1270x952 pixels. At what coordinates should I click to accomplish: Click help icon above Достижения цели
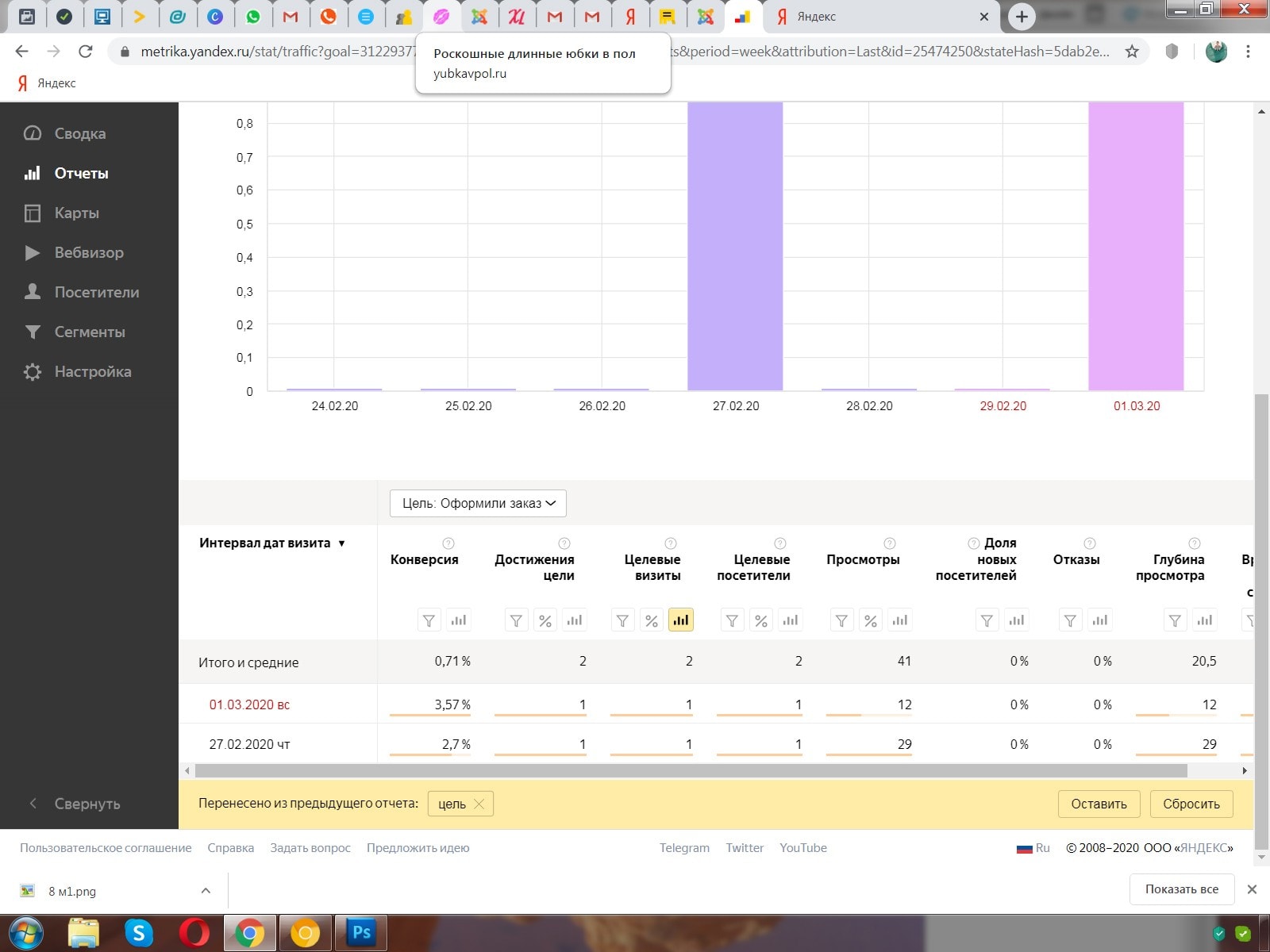564,543
